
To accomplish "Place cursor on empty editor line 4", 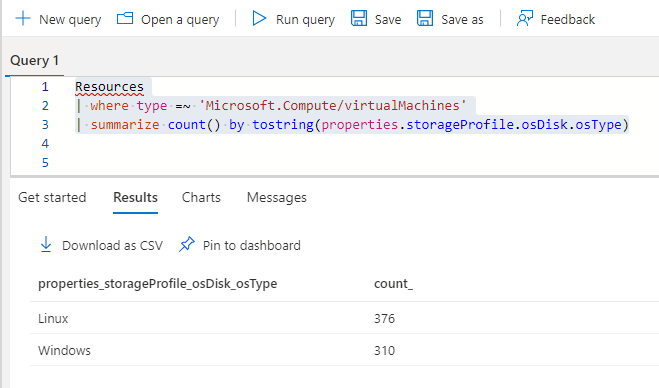I will pyautogui.click(x=336, y=144).
